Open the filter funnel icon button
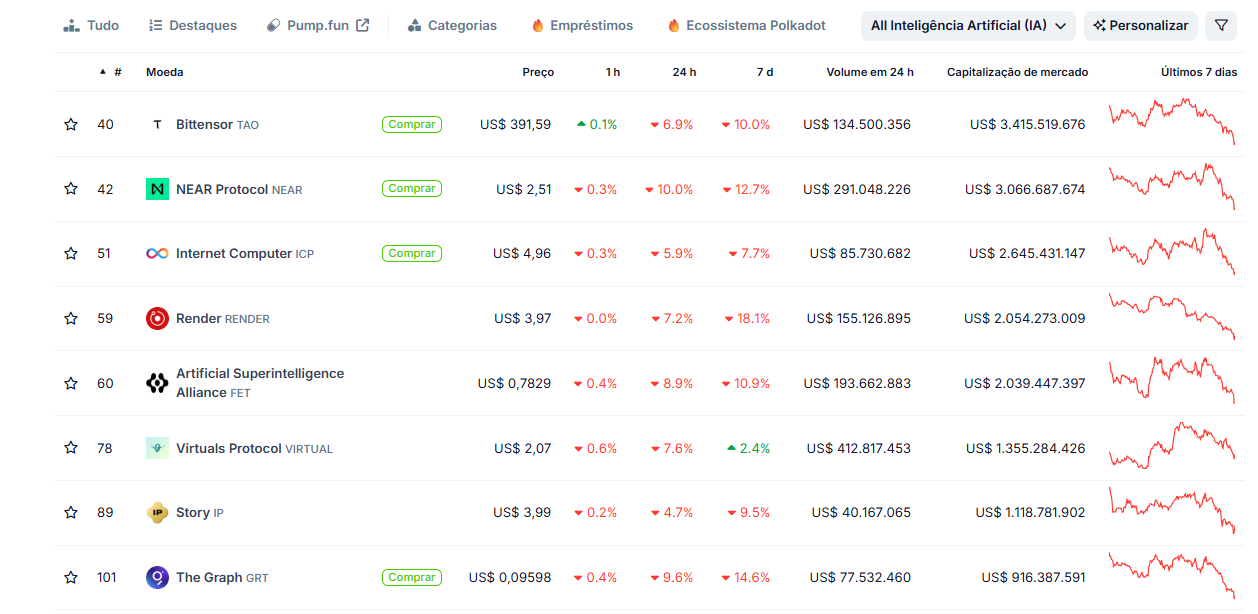Image resolution: width=1258 pixels, height=614 pixels. tap(1221, 26)
